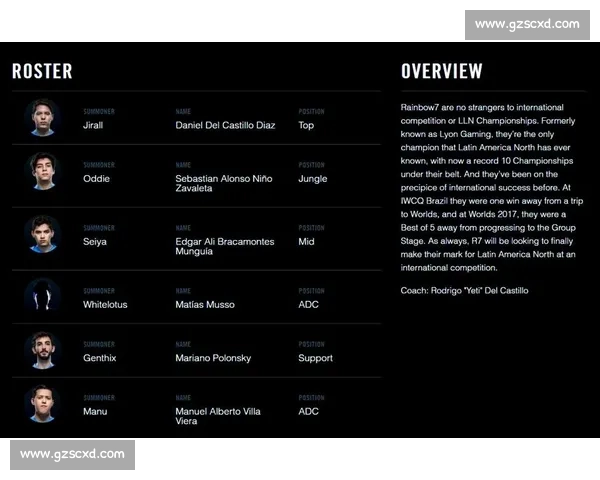Click the ROSTER heading
This screenshot has height=480, width=600.
(42, 72)
